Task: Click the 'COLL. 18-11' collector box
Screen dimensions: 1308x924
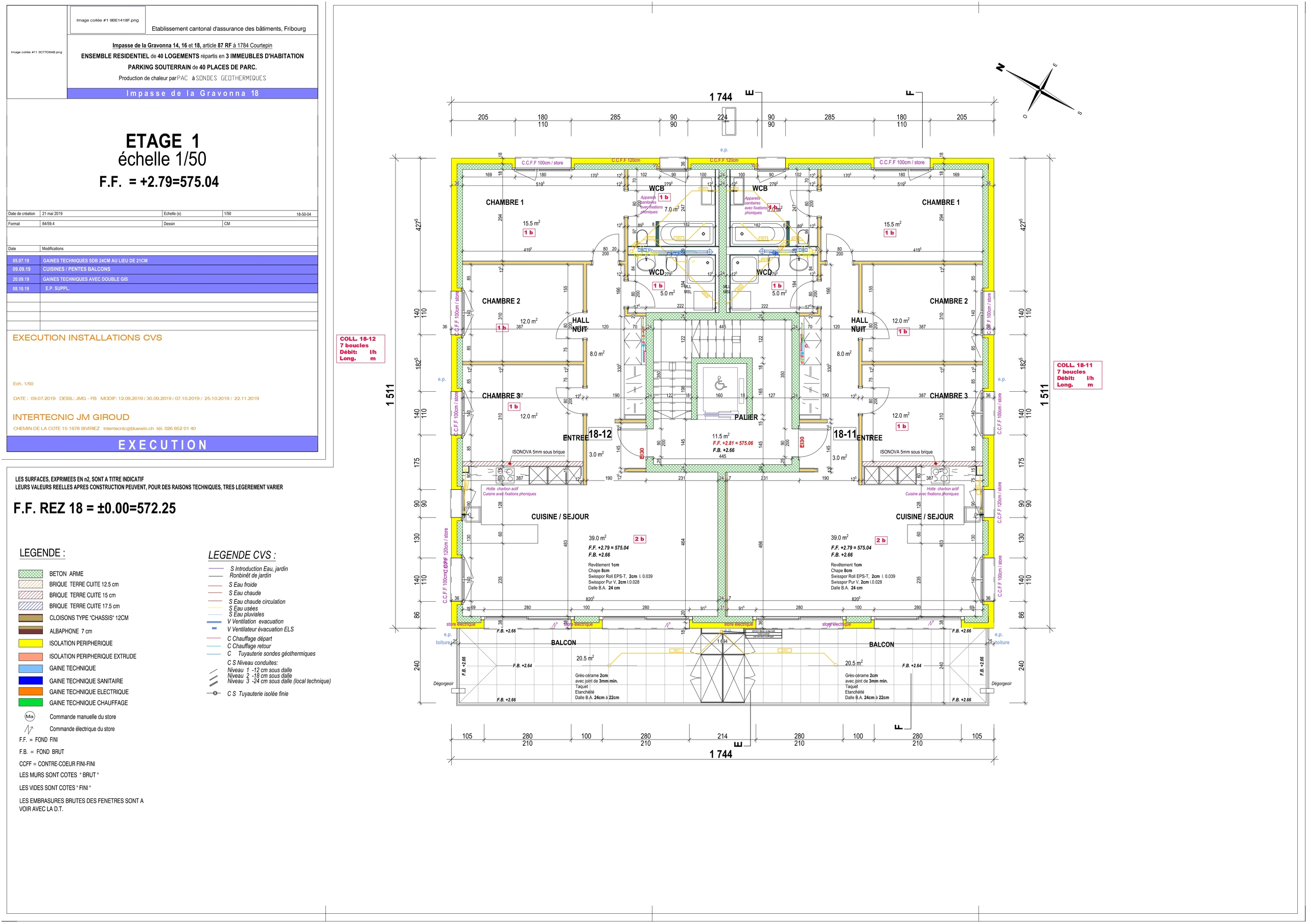Action: tap(1077, 375)
